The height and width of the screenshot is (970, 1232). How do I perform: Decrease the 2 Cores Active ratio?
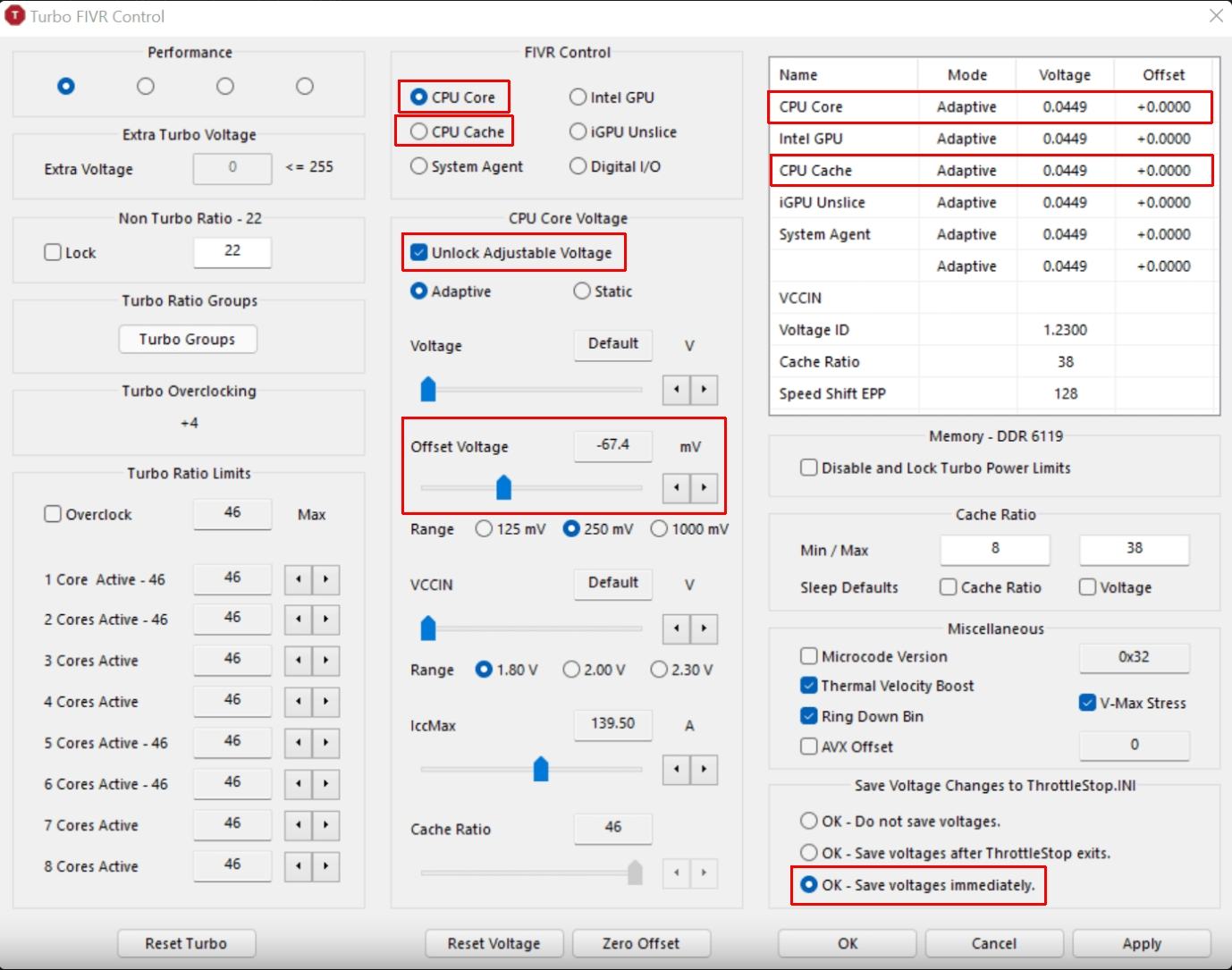(x=298, y=620)
